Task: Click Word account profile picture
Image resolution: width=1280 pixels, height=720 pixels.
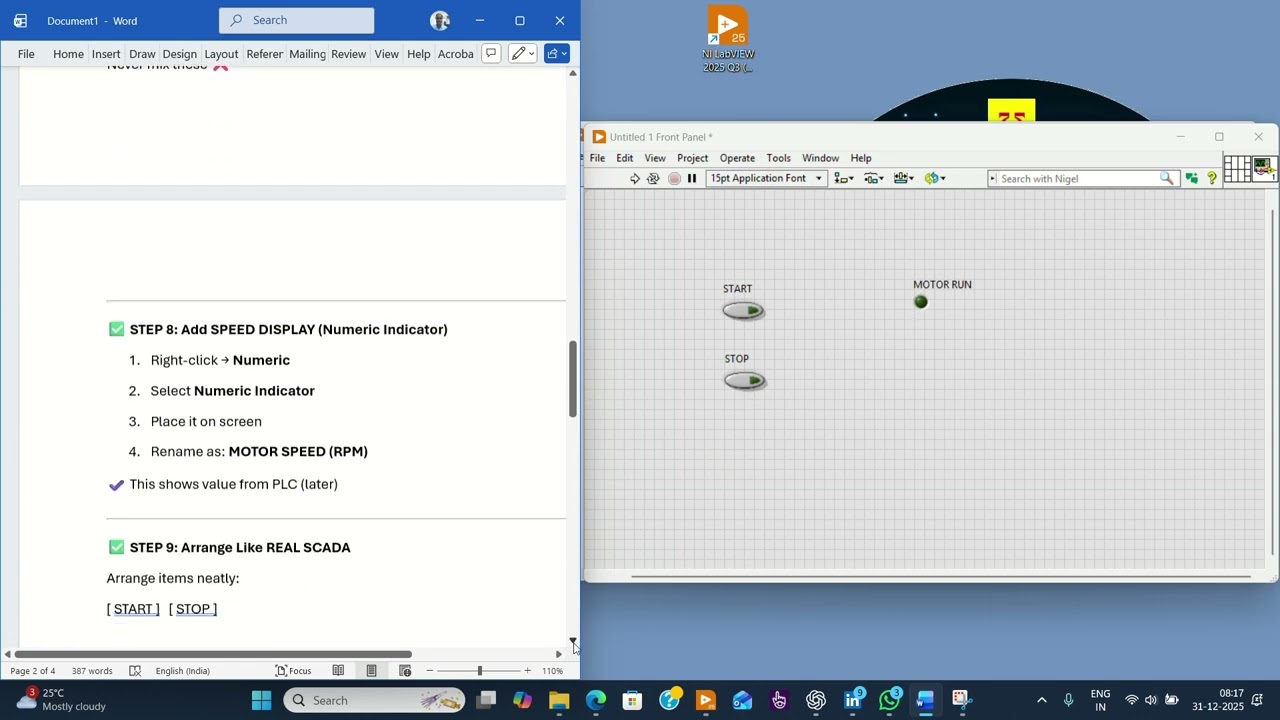Action: tap(440, 20)
